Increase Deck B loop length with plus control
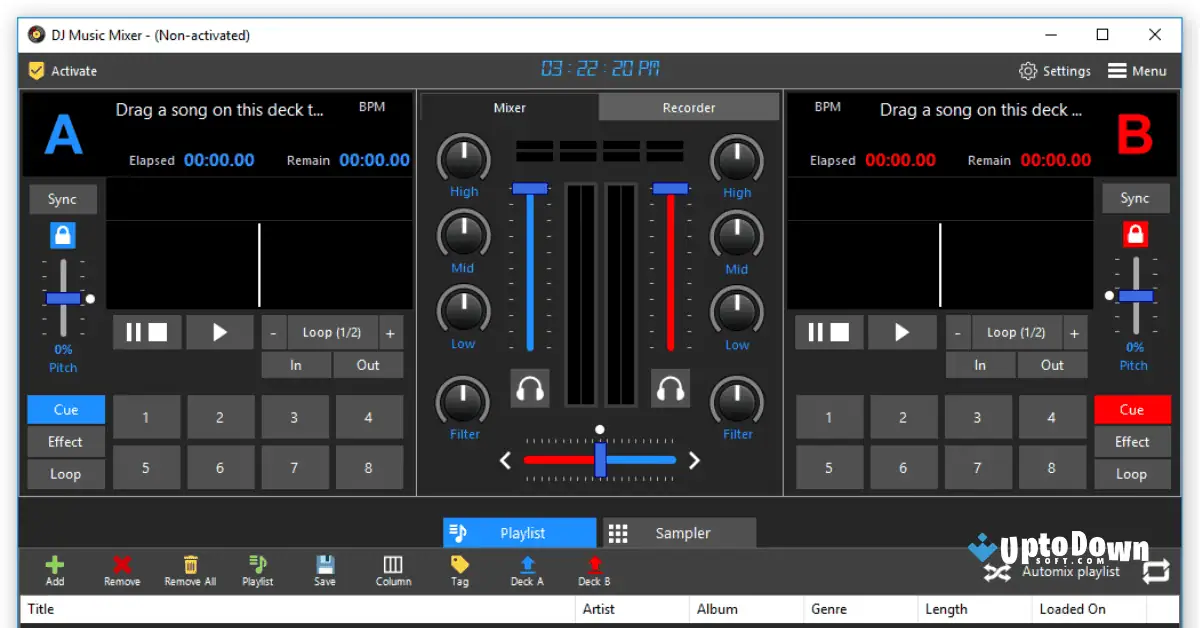1200x628 pixels. tap(1074, 332)
